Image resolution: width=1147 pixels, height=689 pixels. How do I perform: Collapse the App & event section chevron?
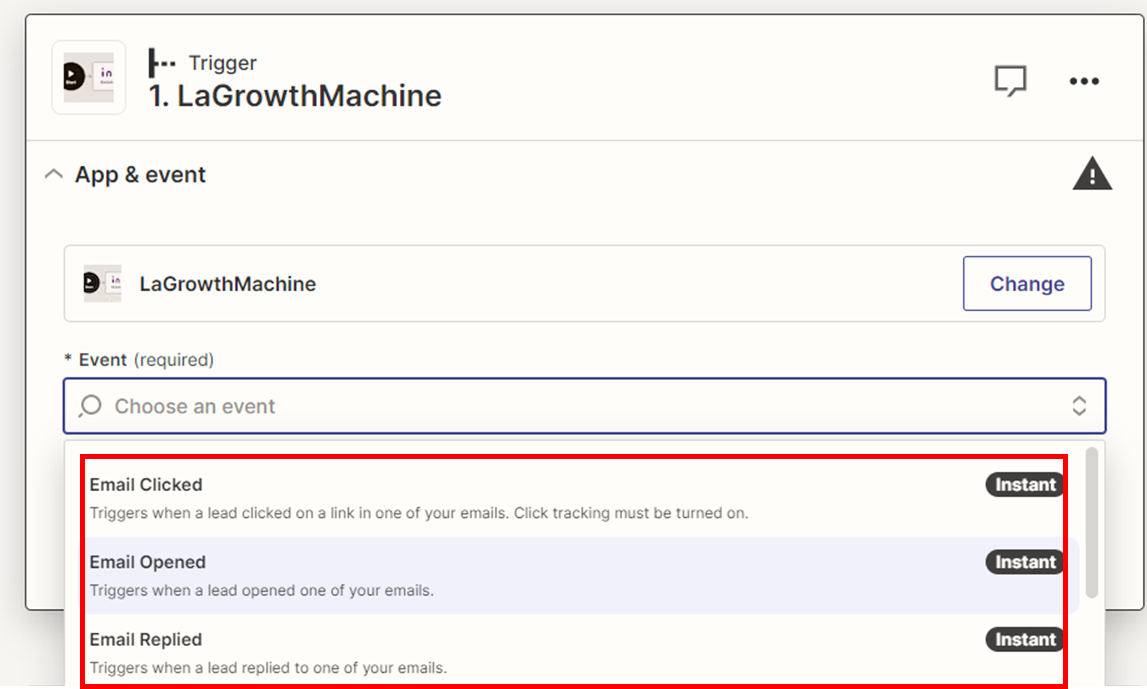(53, 174)
